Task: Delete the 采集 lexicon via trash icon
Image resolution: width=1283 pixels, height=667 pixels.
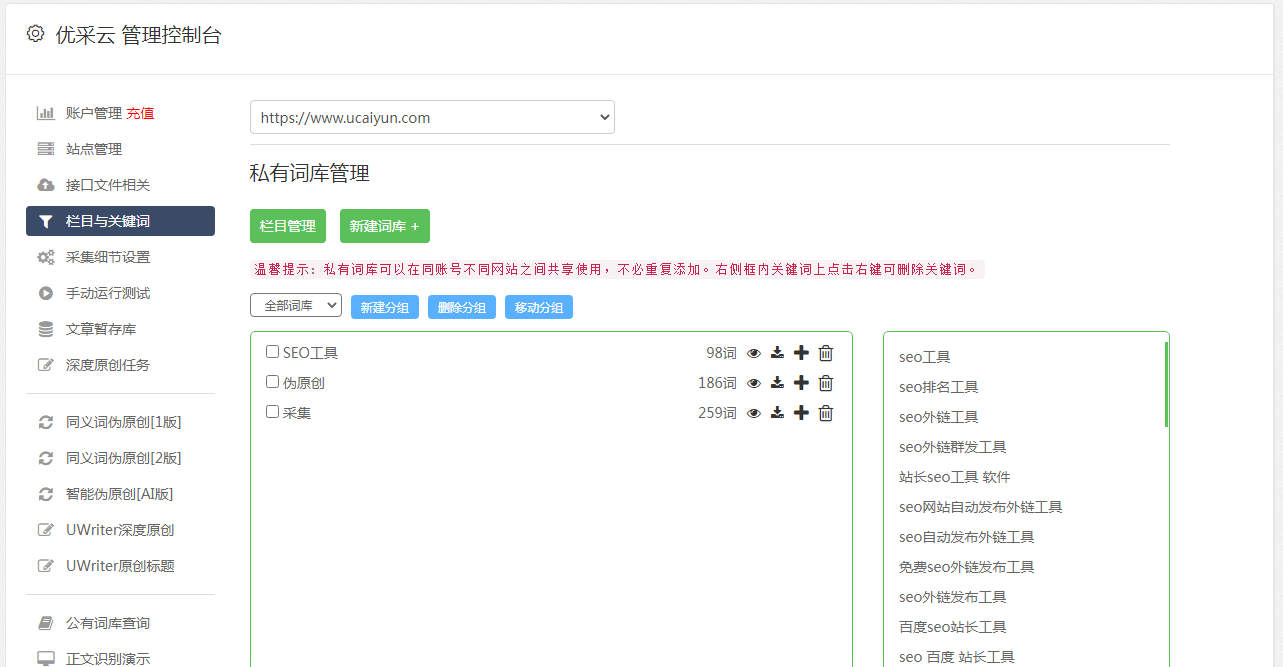Action: pos(825,412)
